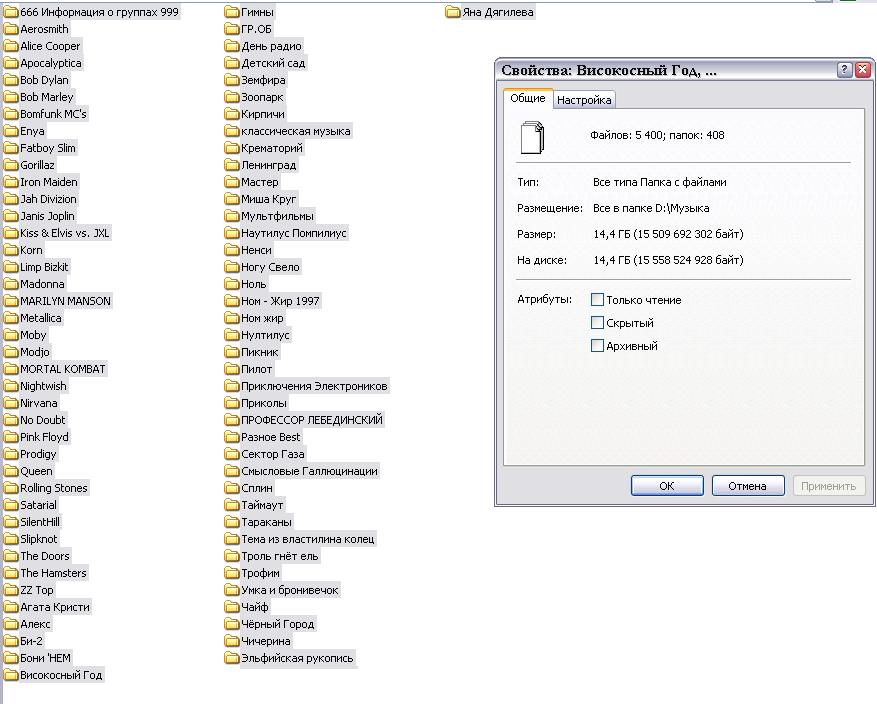
Task: Toggle the 'Скрытый' attribute checkbox
Action: 597,323
